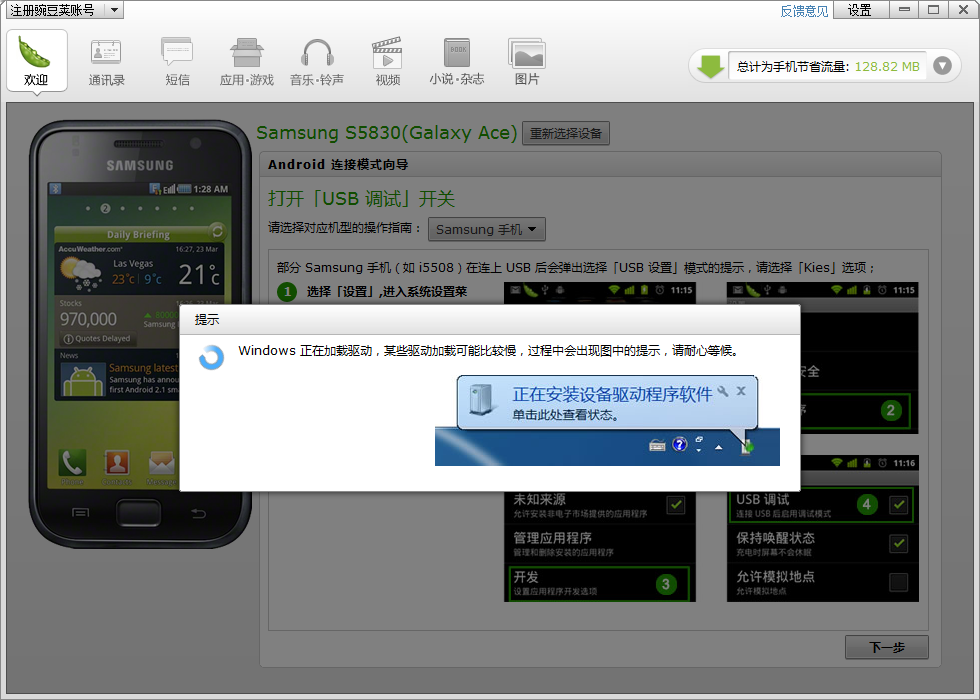Click the Android robot news icon

(83, 380)
